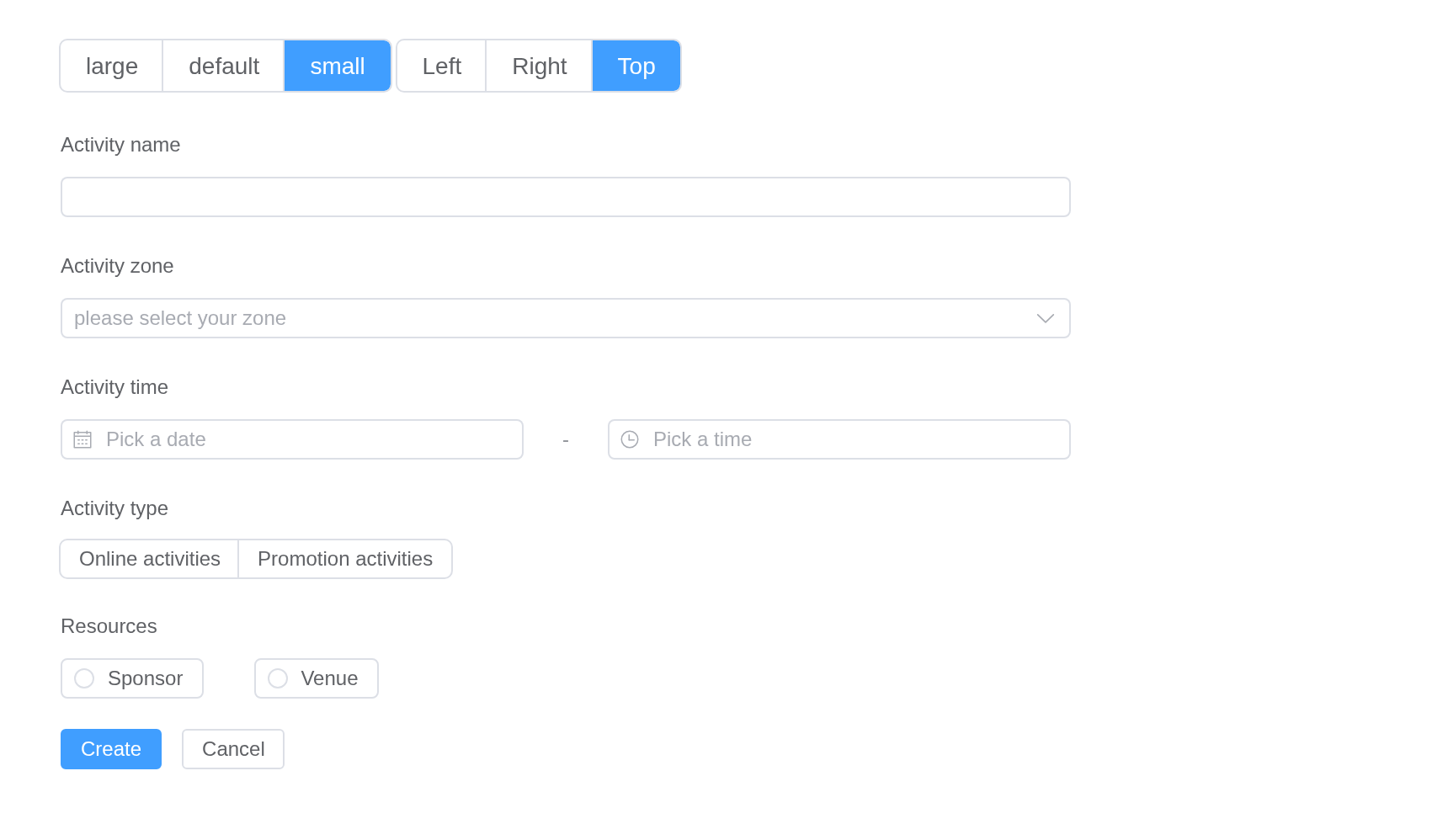The width and height of the screenshot is (1448, 840).
Task: Click the Activity type label
Action: pos(114,508)
